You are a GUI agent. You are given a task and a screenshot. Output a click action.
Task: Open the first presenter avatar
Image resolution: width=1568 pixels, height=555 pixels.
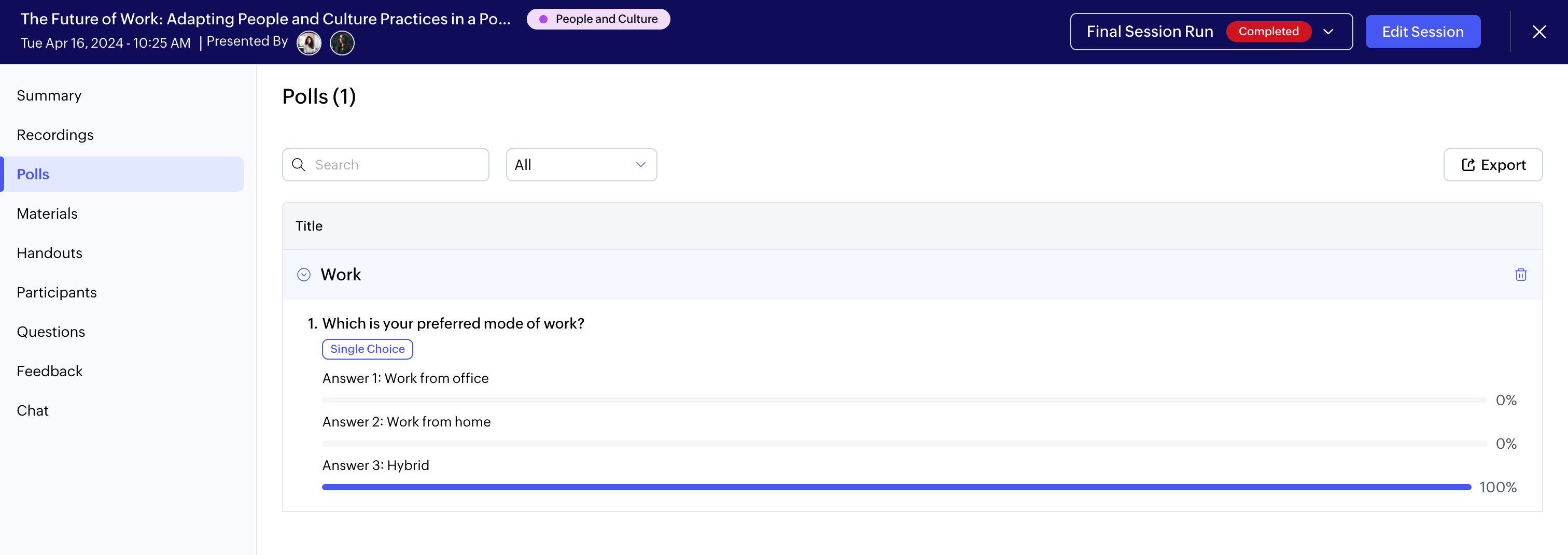309,43
